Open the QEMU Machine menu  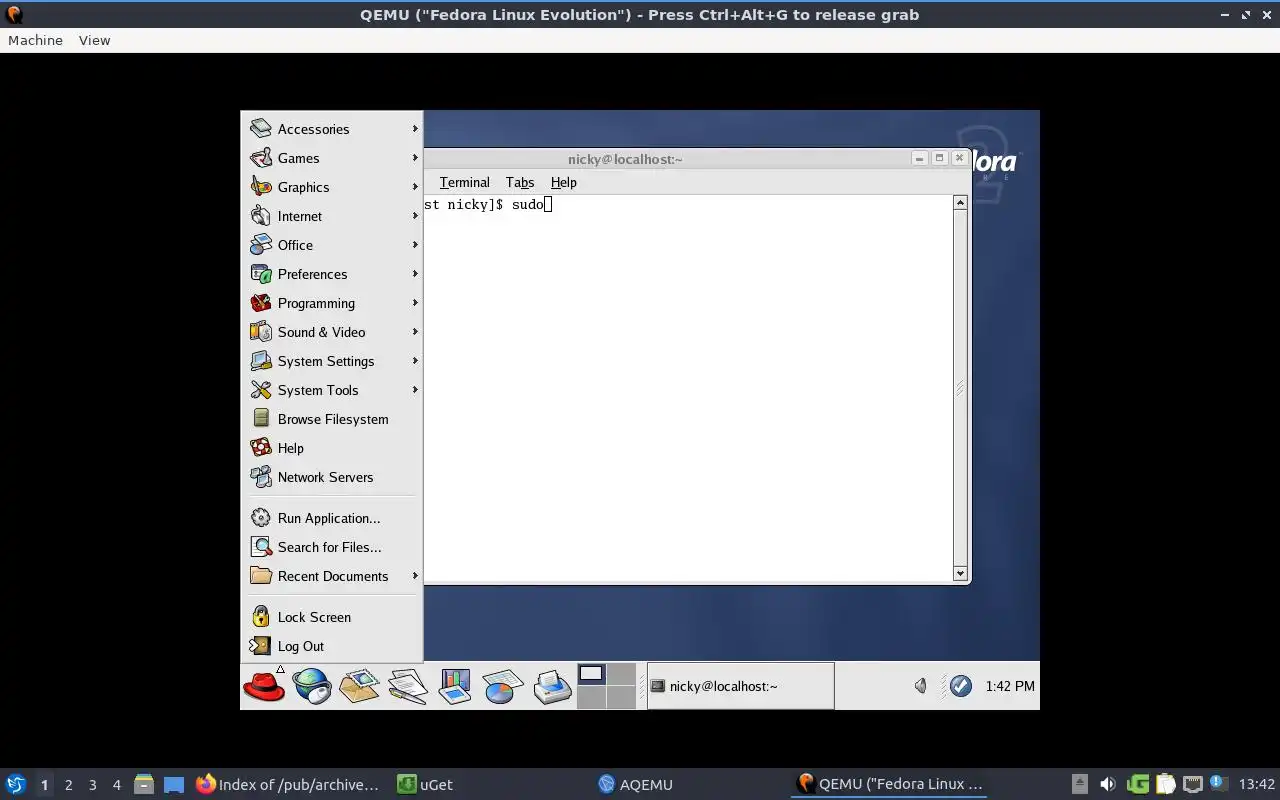(35, 40)
